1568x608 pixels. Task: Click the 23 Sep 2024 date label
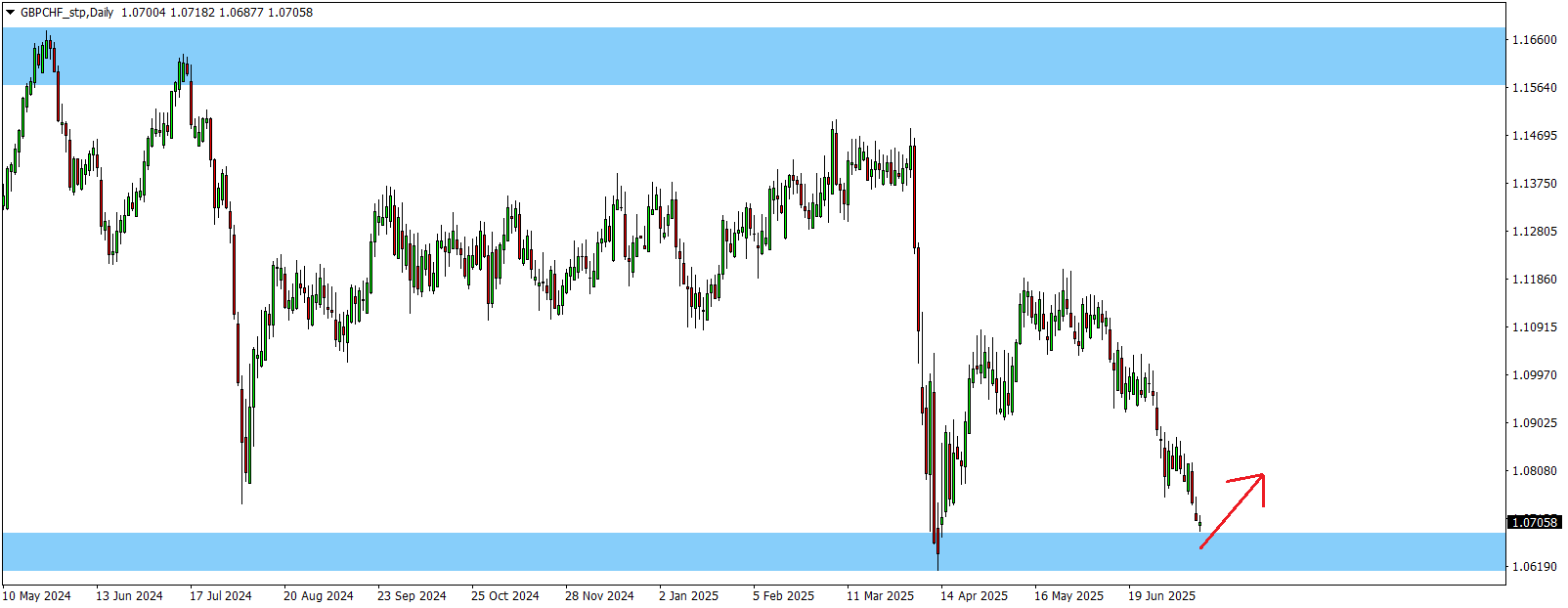(x=412, y=595)
